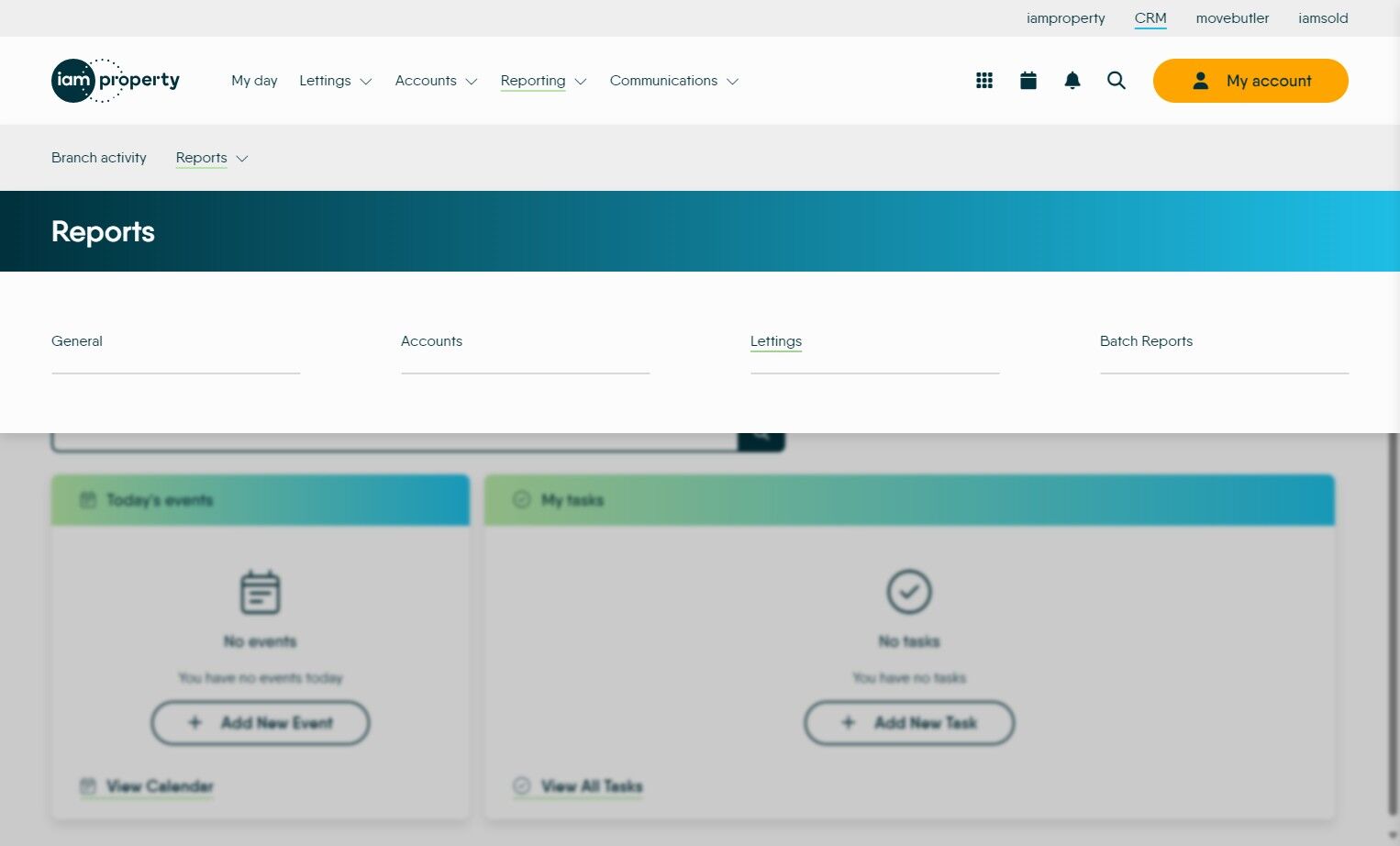The image size is (1400, 846).
Task: Click inside the search input field
Action: [x=394, y=437]
